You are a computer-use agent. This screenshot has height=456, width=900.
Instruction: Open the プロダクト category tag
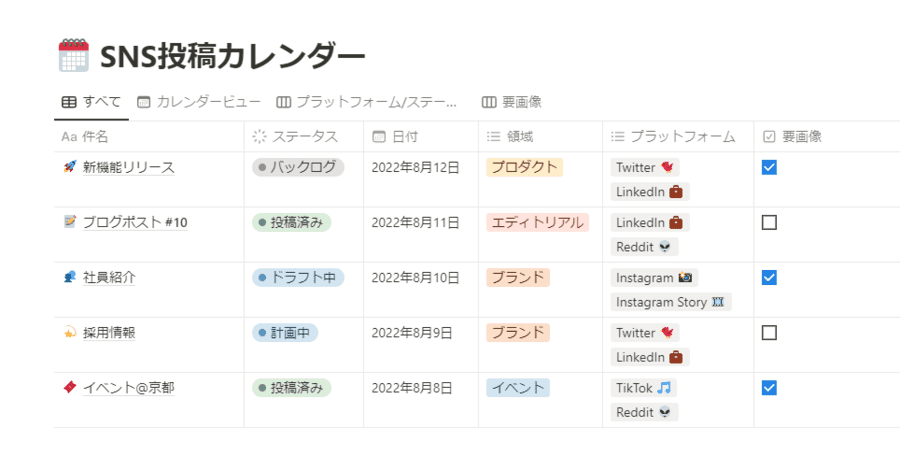(x=525, y=167)
